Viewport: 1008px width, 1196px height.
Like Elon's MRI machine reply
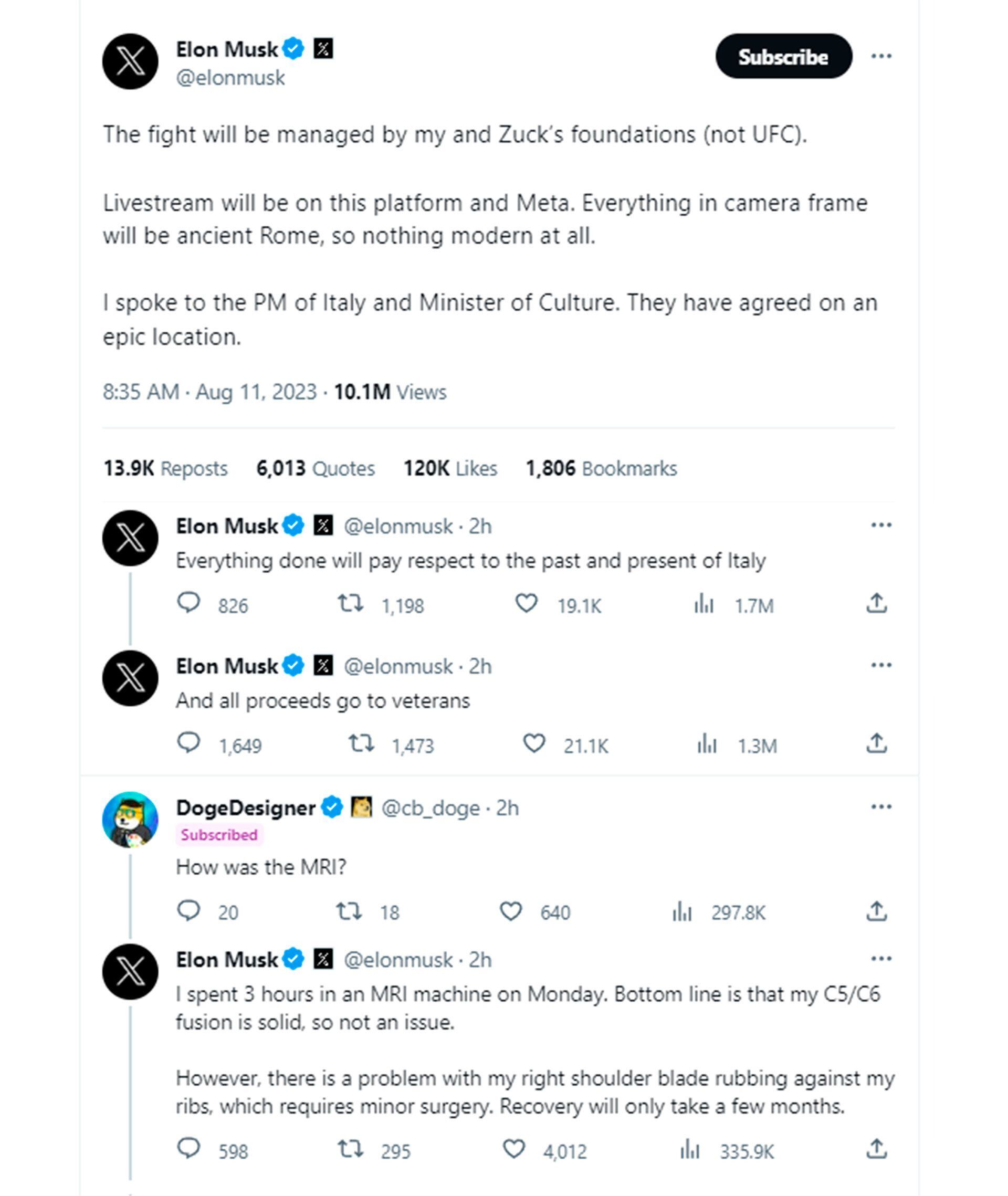pos(513,1149)
